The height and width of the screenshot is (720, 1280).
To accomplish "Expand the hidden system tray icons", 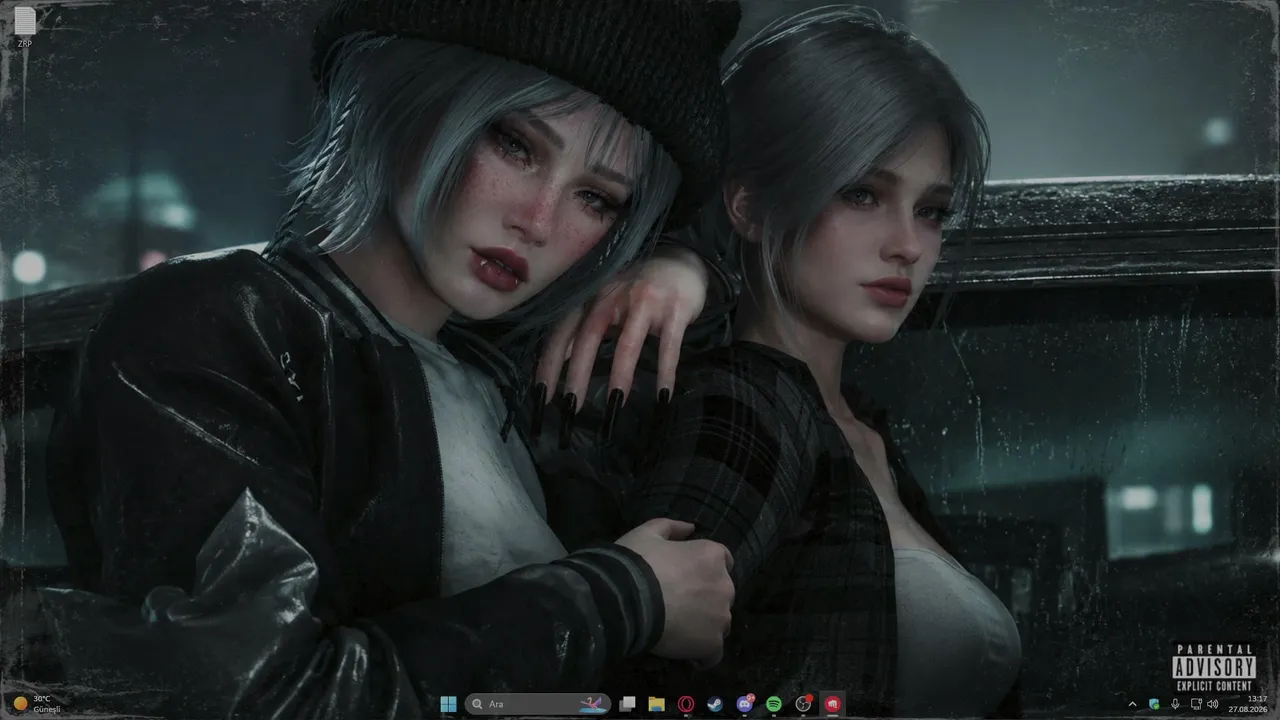I will click(1132, 704).
